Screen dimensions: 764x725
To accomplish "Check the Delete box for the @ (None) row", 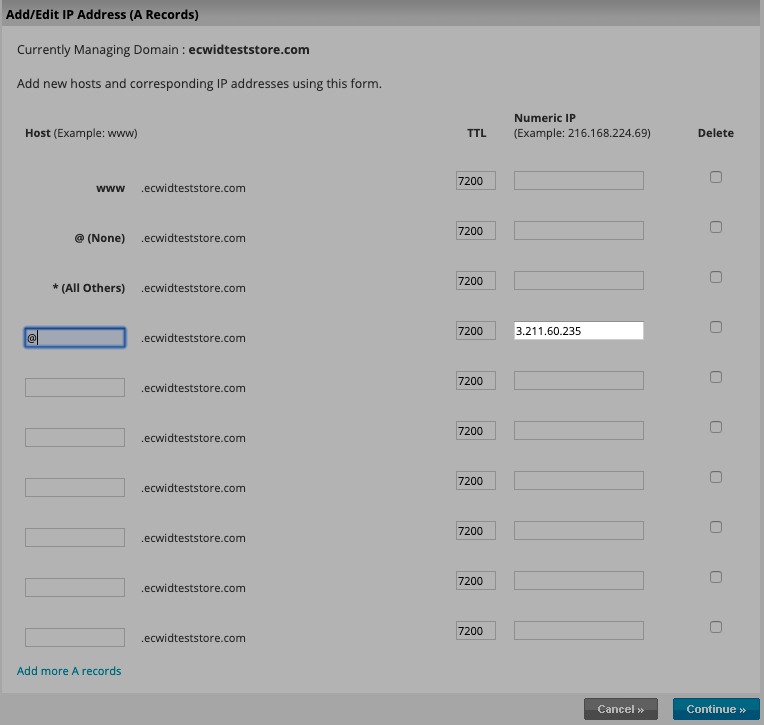I will [x=715, y=227].
